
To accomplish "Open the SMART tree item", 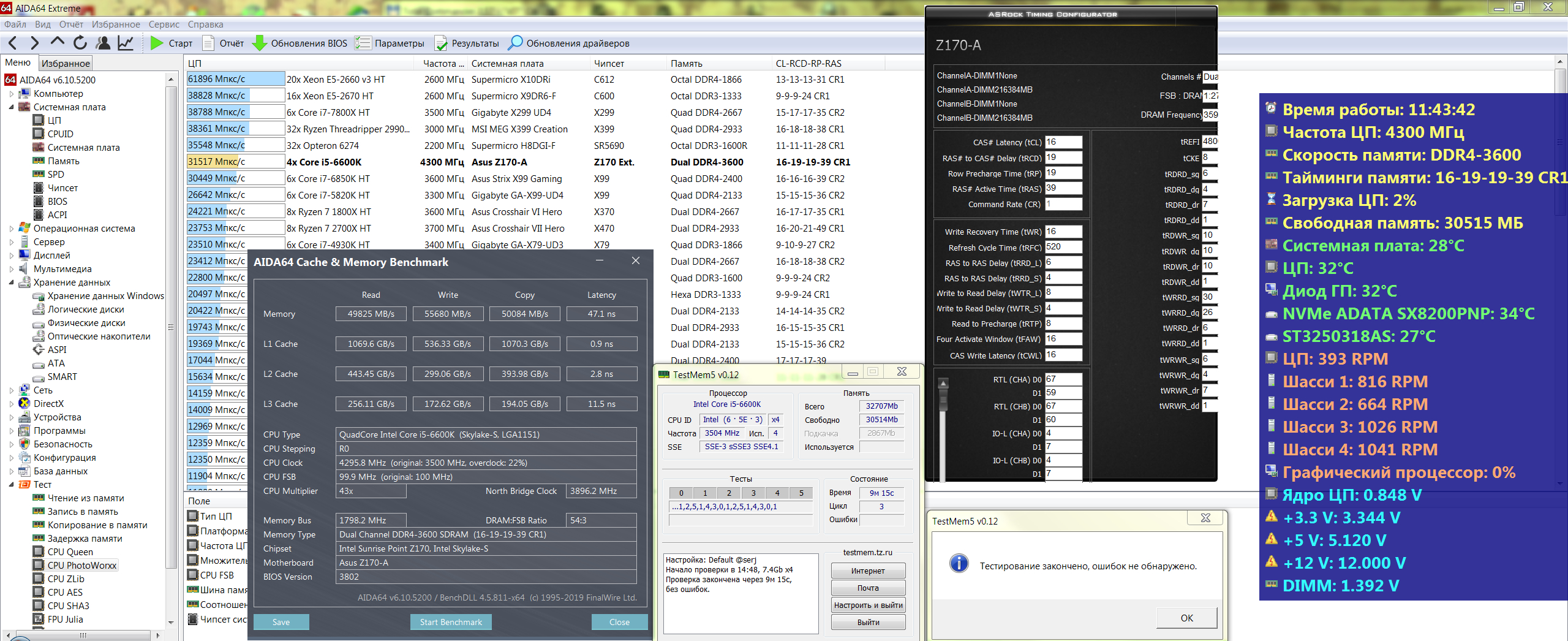I will (62, 377).
